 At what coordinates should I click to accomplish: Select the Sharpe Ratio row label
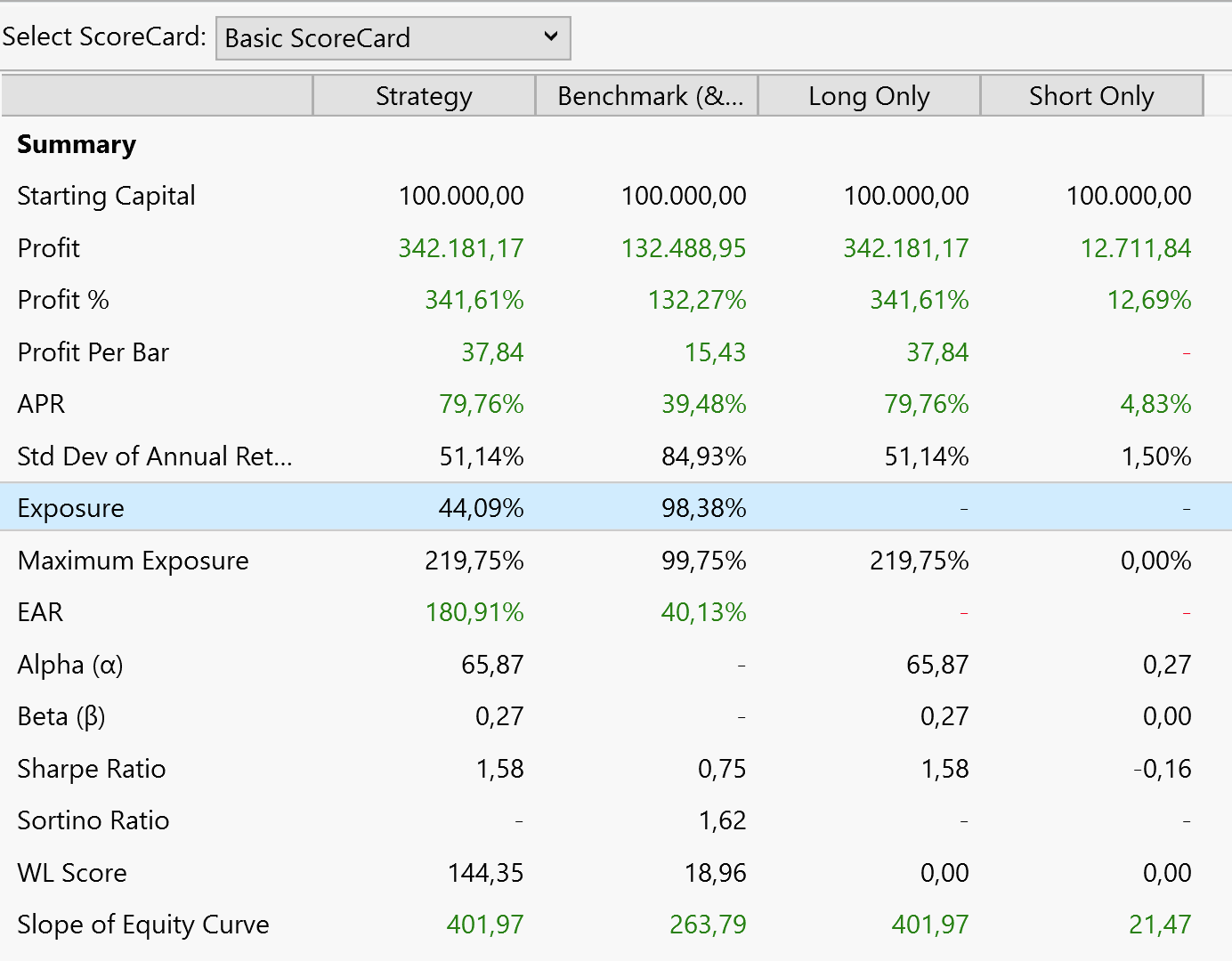[x=92, y=769]
